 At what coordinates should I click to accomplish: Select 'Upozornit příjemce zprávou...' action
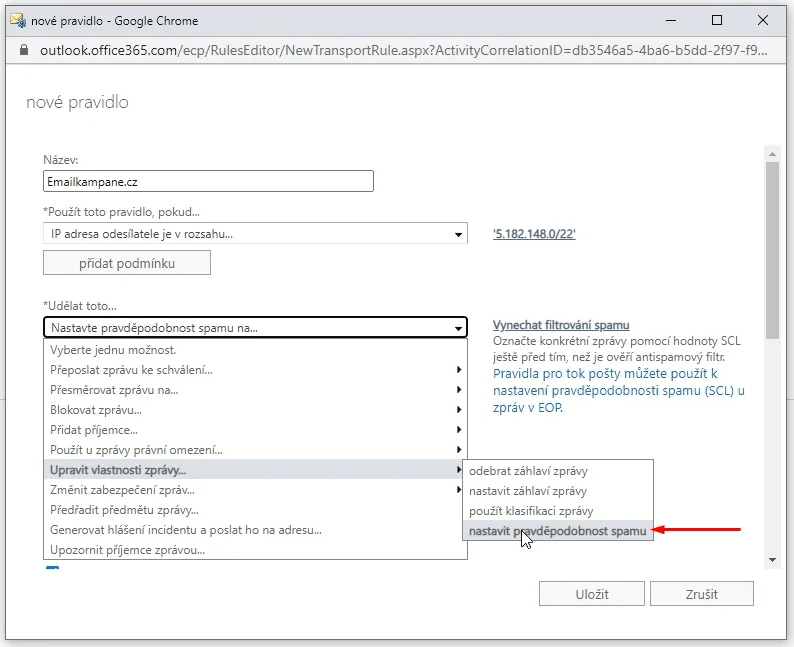pyautogui.click(x=255, y=550)
